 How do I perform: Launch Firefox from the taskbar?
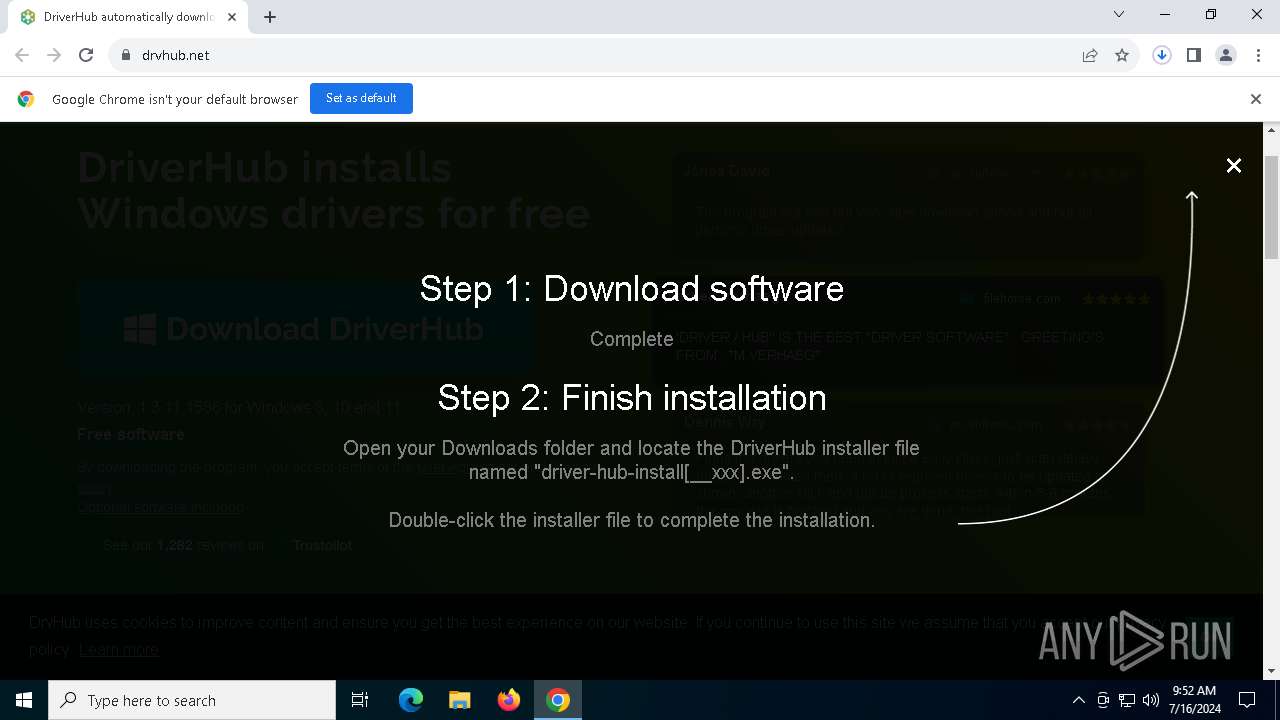(508, 700)
